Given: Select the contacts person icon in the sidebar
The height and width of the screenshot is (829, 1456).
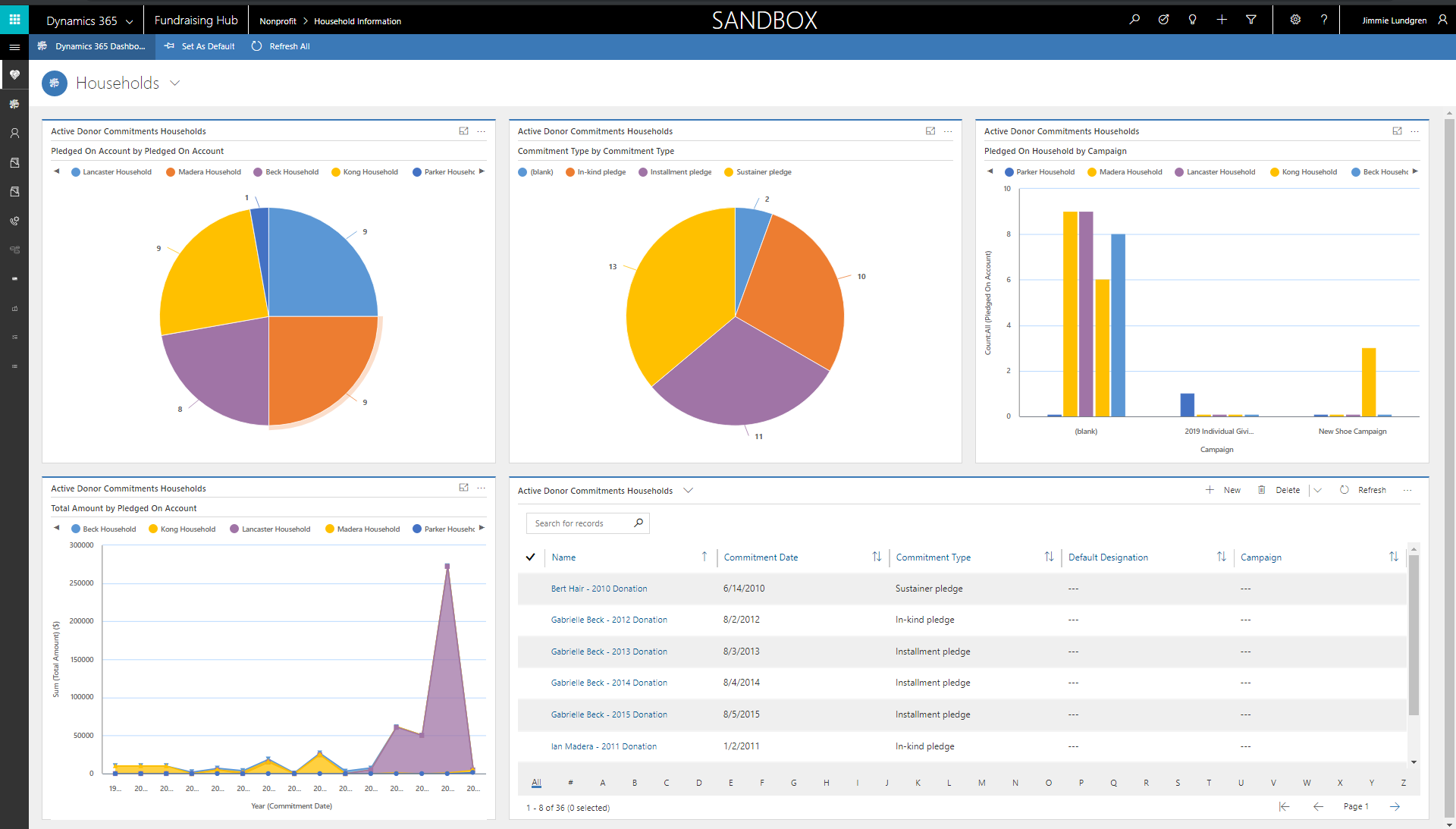Looking at the screenshot, I should tap(14, 133).
